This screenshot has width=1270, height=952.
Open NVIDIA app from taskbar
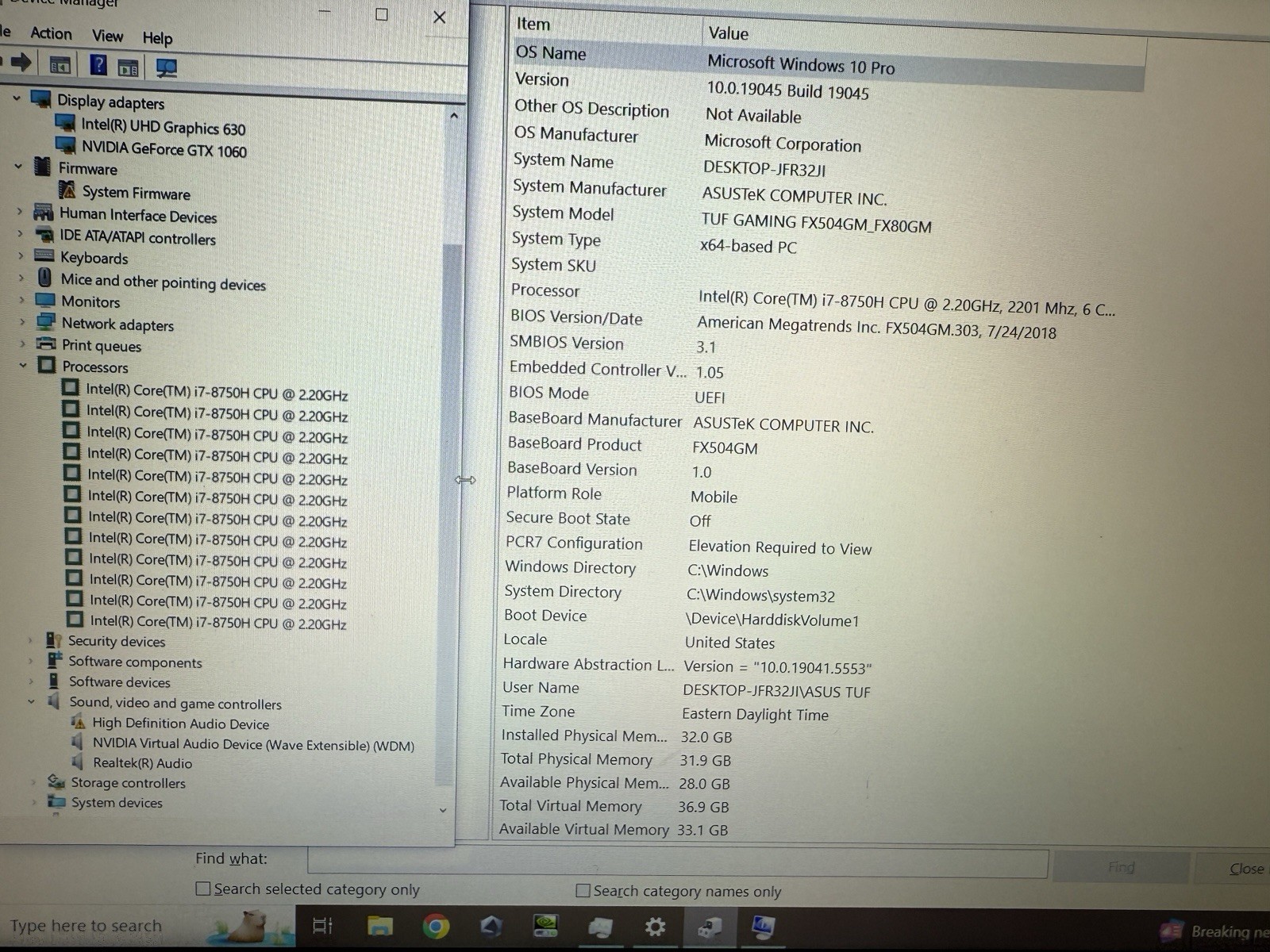click(x=545, y=926)
